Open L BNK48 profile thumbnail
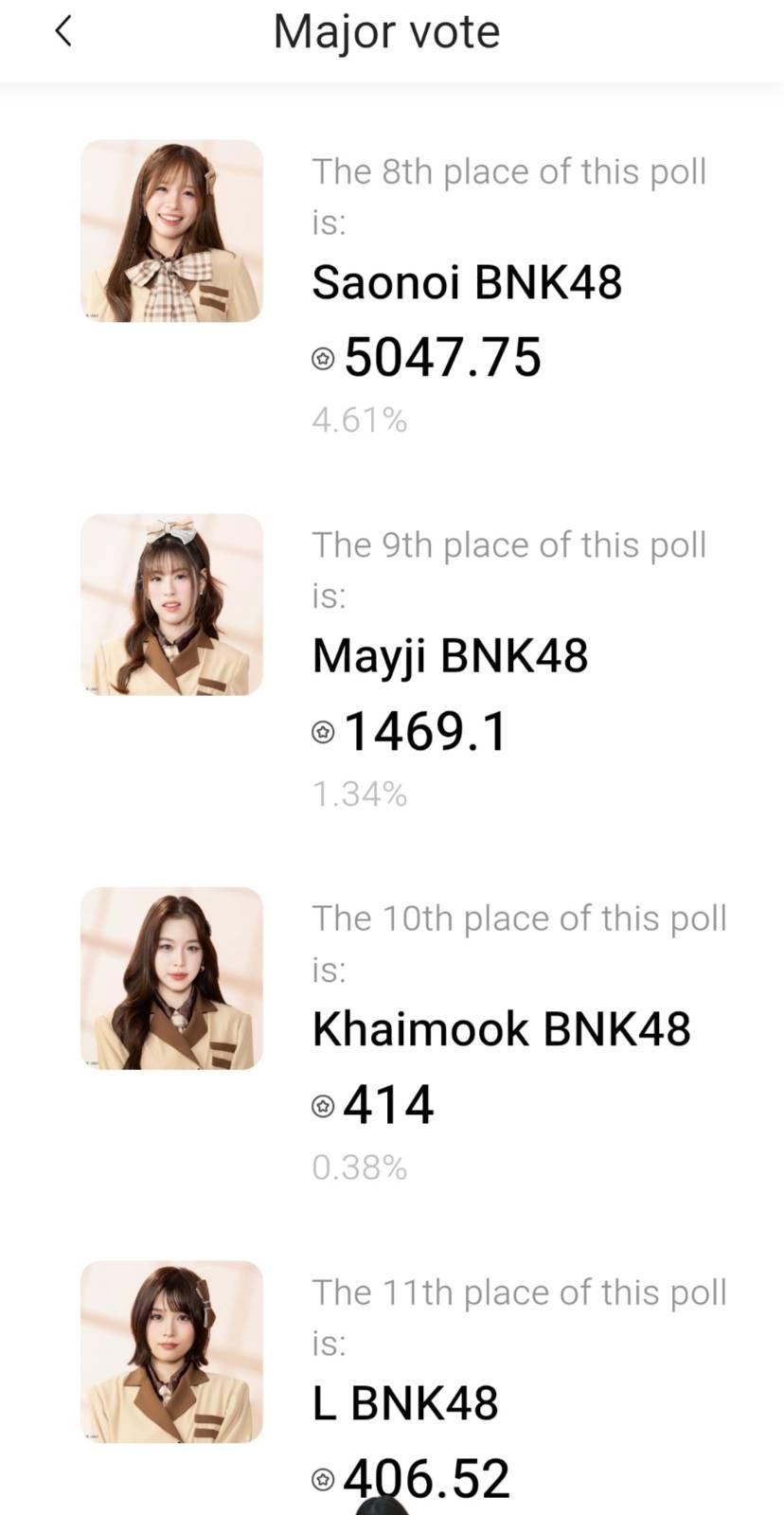Viewport: 784px width, 1515px height. pyautogui.click(x=171, y=1351)
